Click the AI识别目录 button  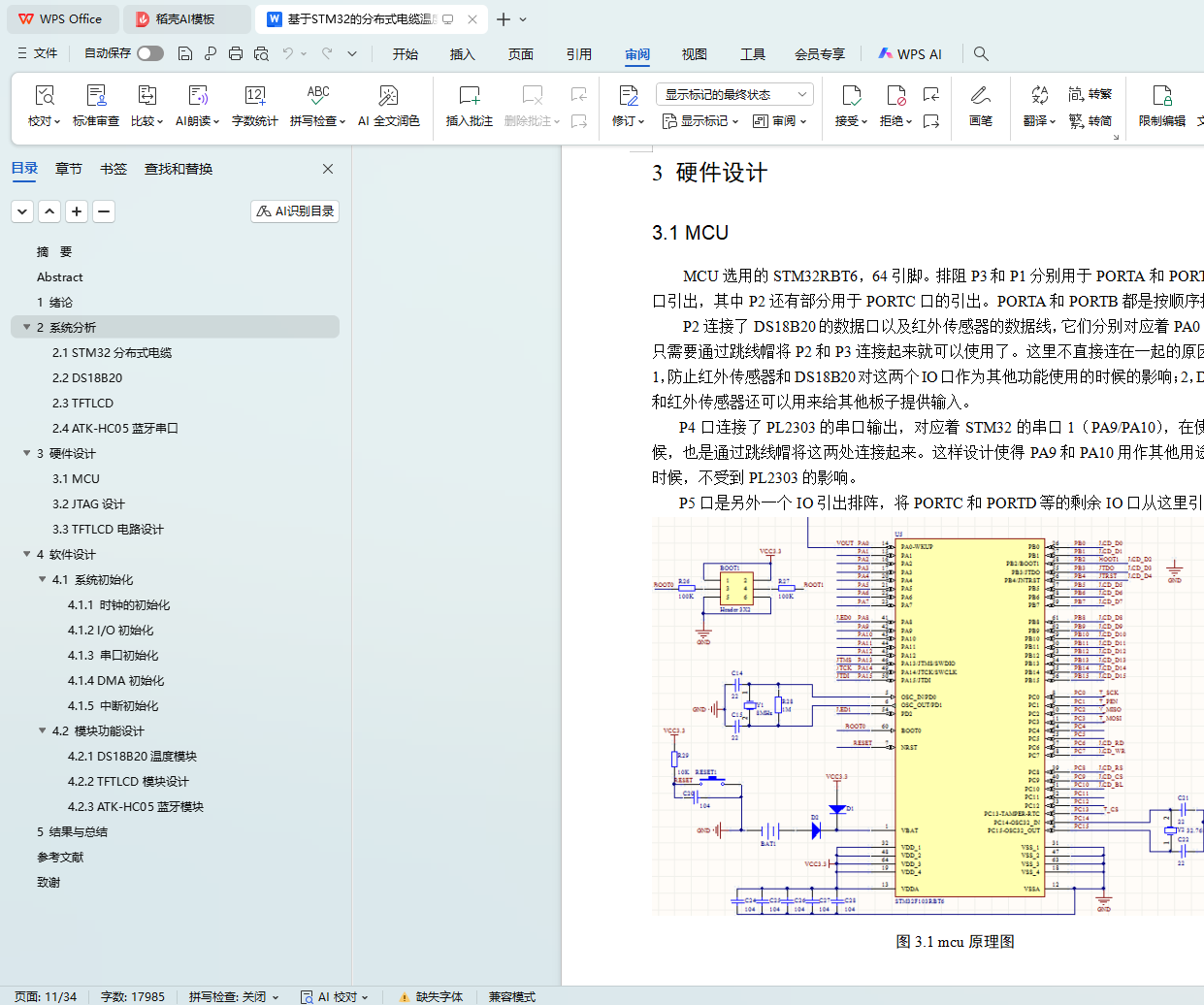[295, 211]
